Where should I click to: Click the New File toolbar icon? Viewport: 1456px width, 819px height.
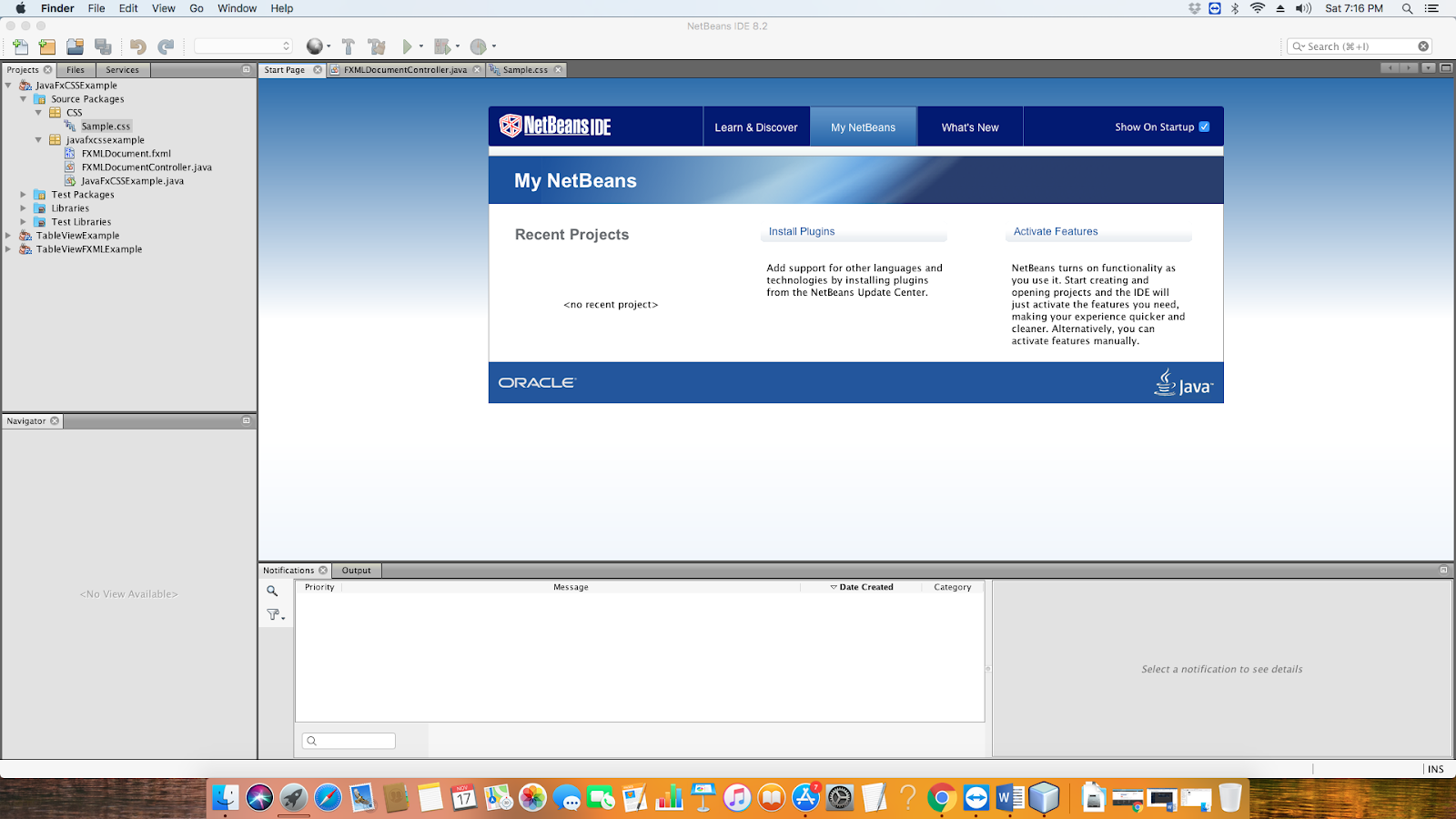click(20, 46)
